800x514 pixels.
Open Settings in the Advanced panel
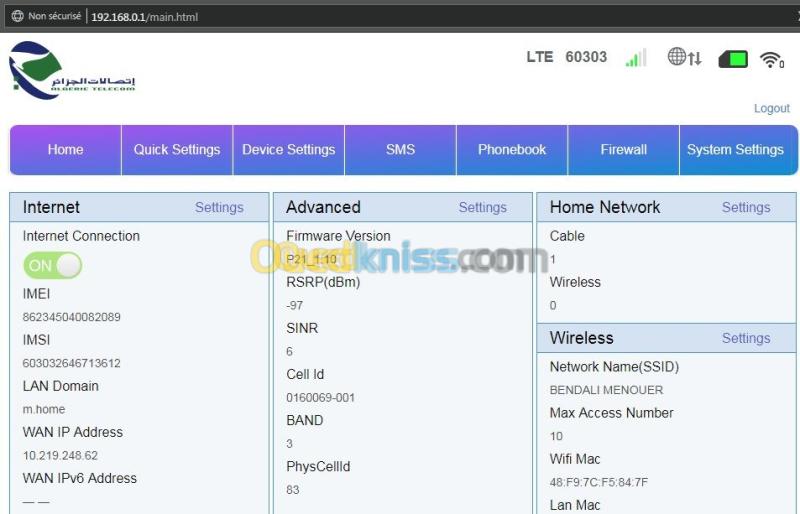pos(483,207)
